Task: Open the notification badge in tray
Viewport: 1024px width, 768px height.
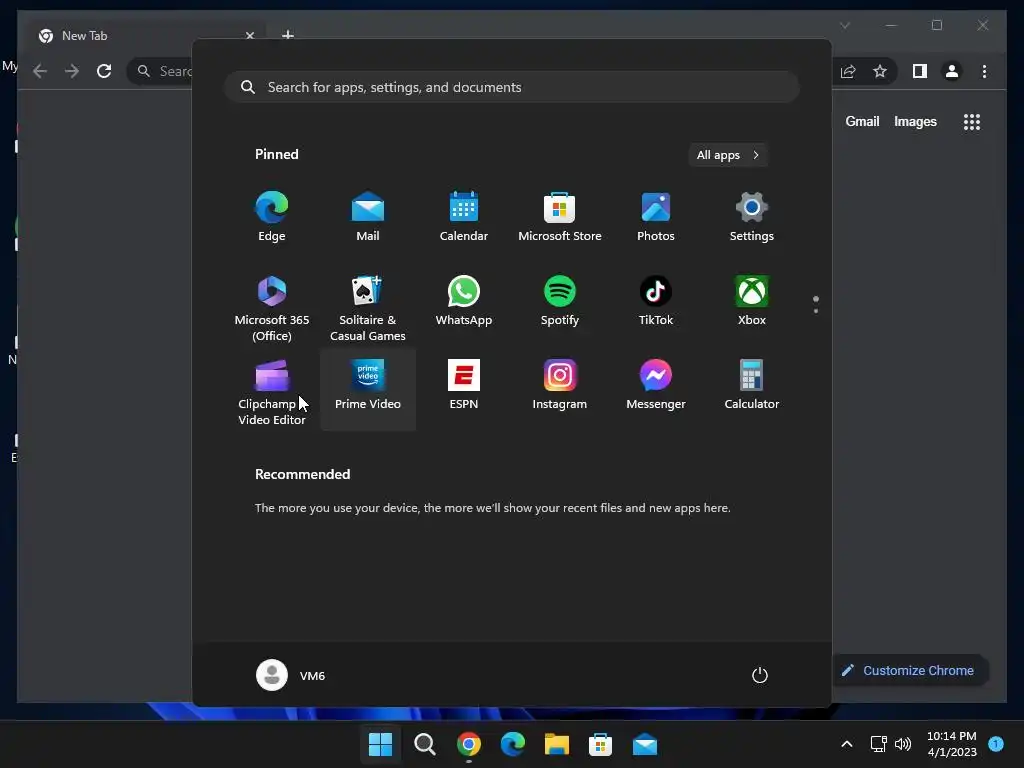Action: (996, 743)
